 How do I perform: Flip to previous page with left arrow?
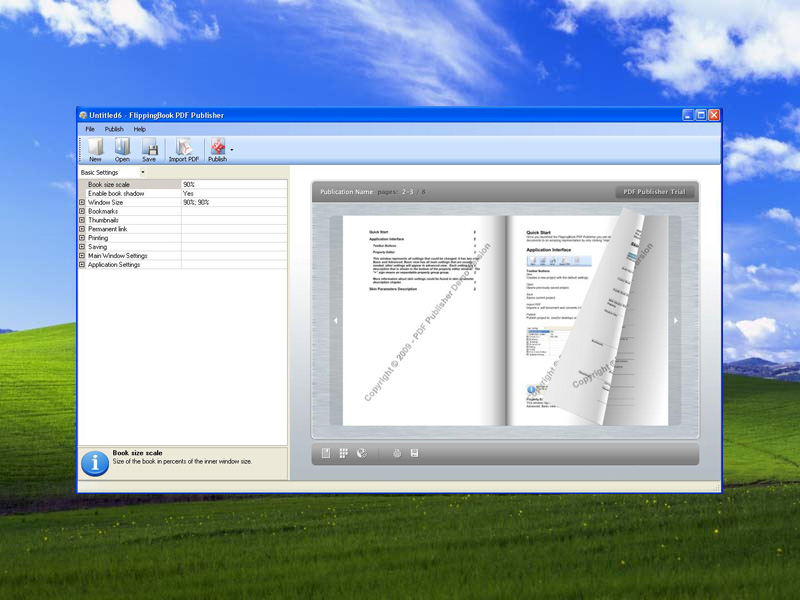coord(335,320)
